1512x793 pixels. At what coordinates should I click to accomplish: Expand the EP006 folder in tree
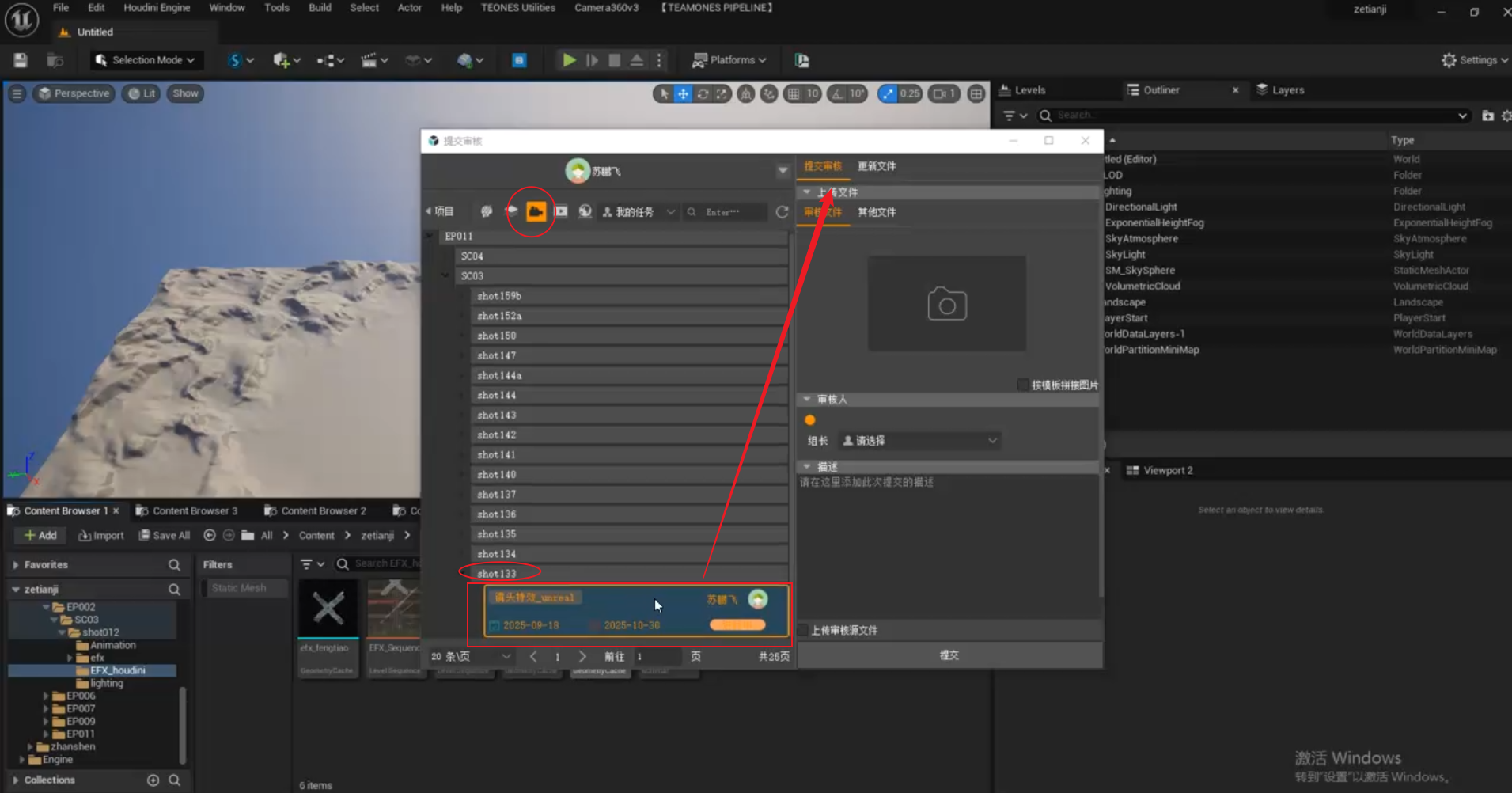click(46, 696)
